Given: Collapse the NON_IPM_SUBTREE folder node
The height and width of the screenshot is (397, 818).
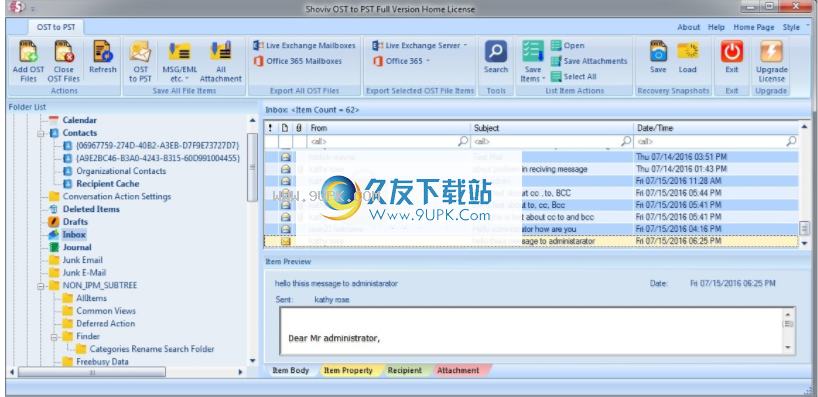Looking at the screenshot, I should pyautogui.click(x=40, y=286).
